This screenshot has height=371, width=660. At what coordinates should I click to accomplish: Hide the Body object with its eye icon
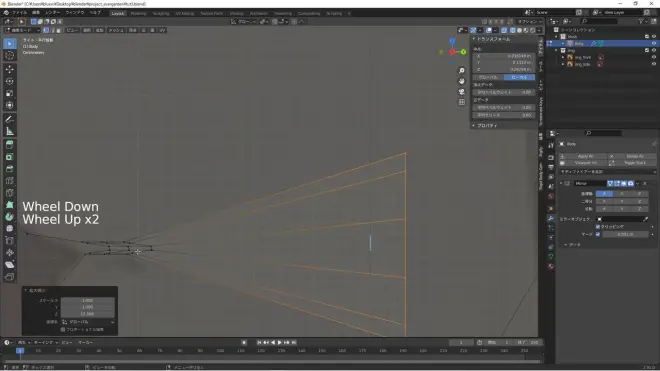(x=654, y=43)
